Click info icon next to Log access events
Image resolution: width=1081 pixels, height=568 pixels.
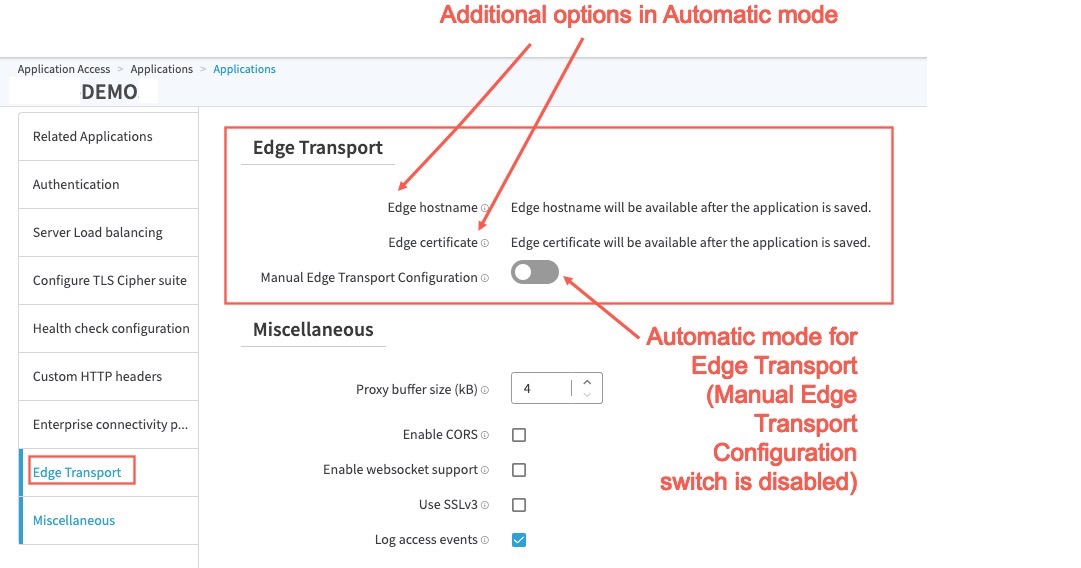click(x=485, y=540)
